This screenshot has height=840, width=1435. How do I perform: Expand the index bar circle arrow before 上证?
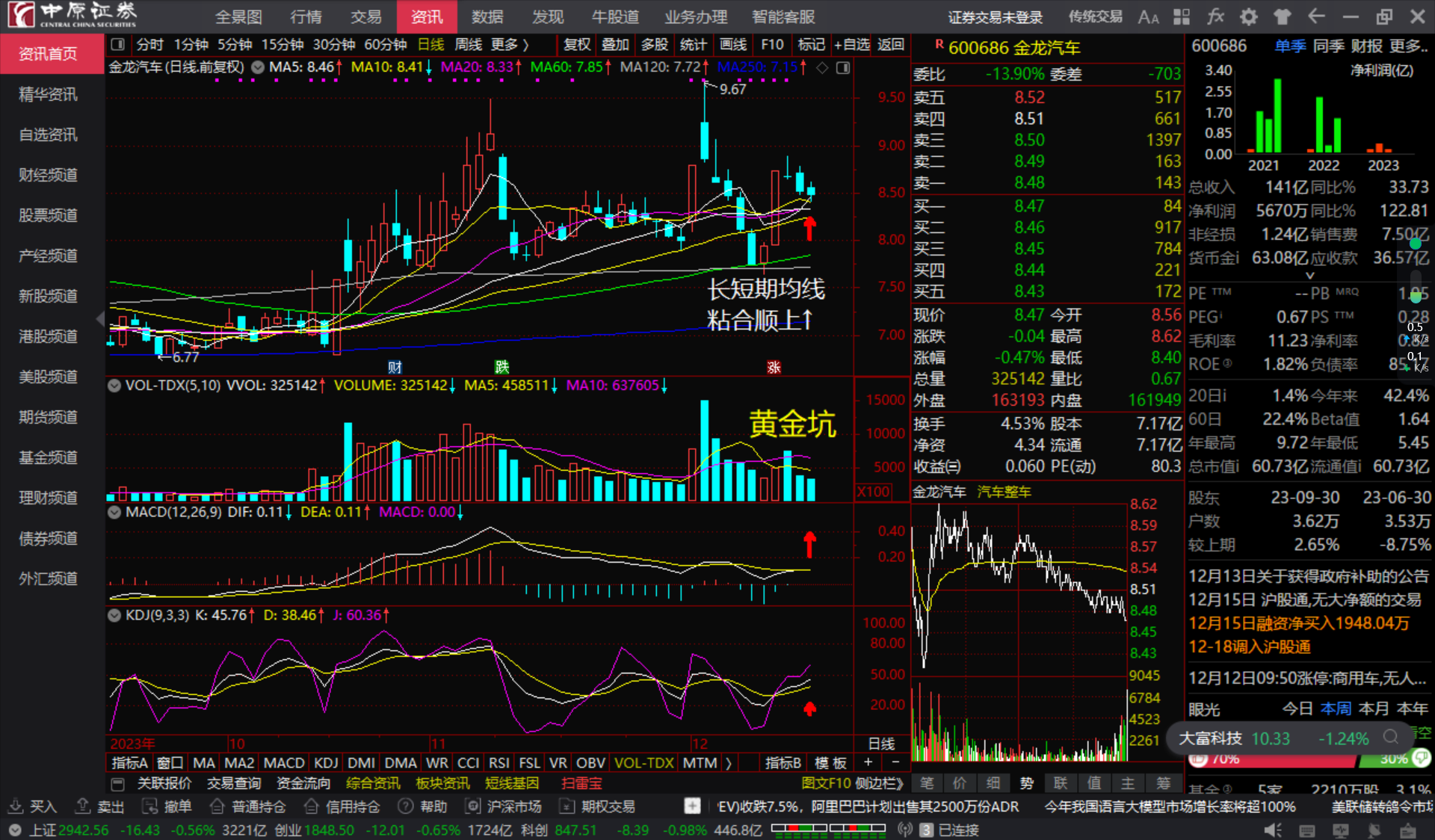coord(15,830)
